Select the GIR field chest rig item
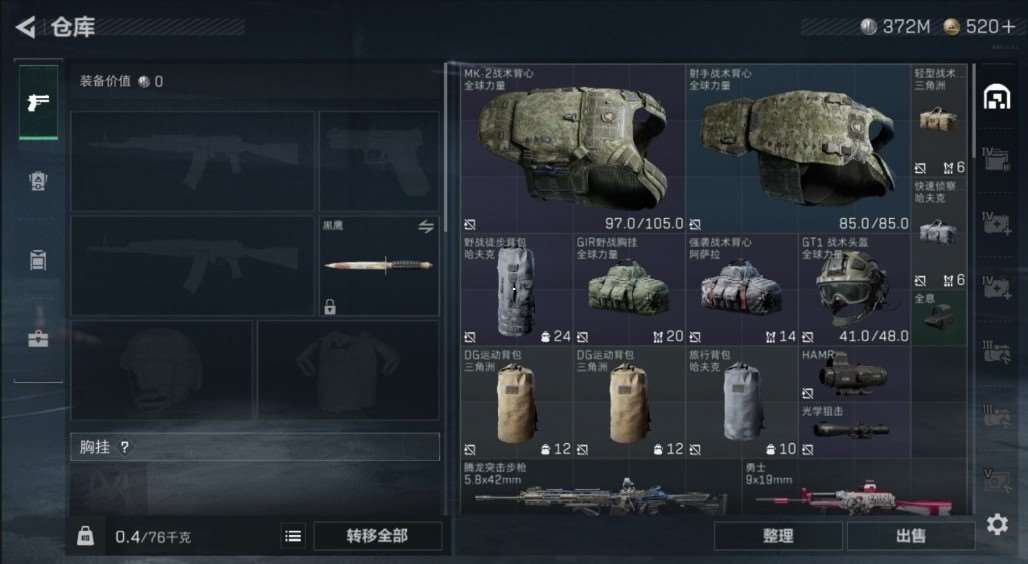1028x564 pixels. point(629,290)
